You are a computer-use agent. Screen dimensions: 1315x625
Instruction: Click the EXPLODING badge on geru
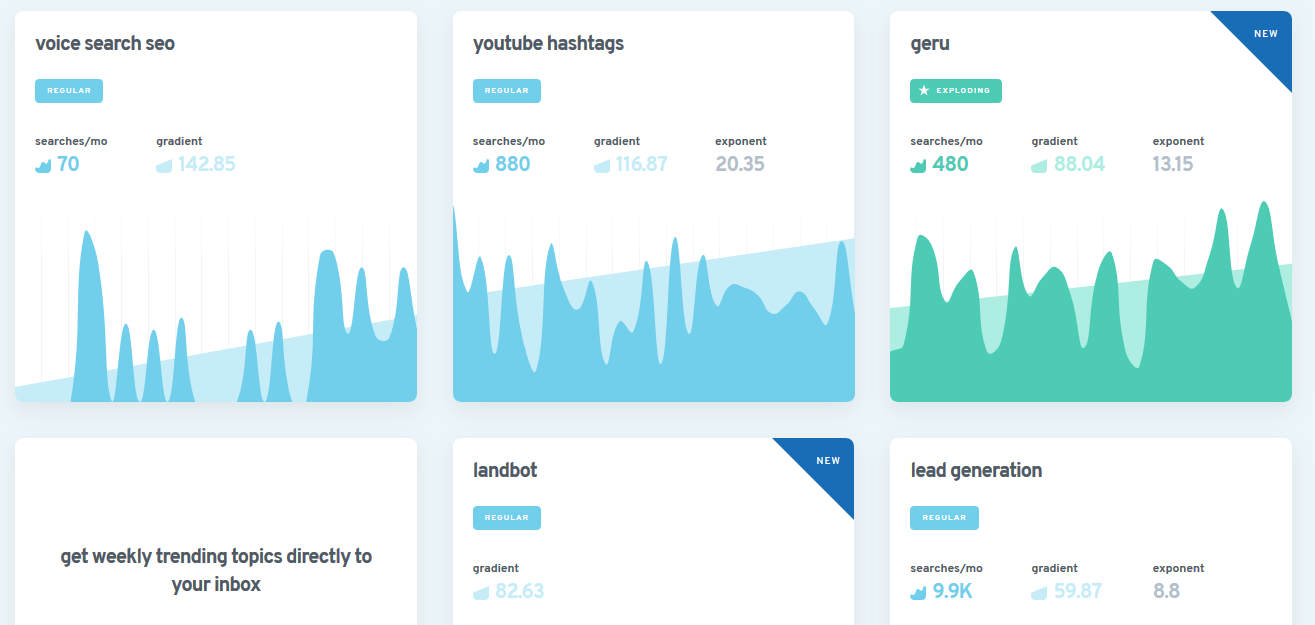coord(956,91)
